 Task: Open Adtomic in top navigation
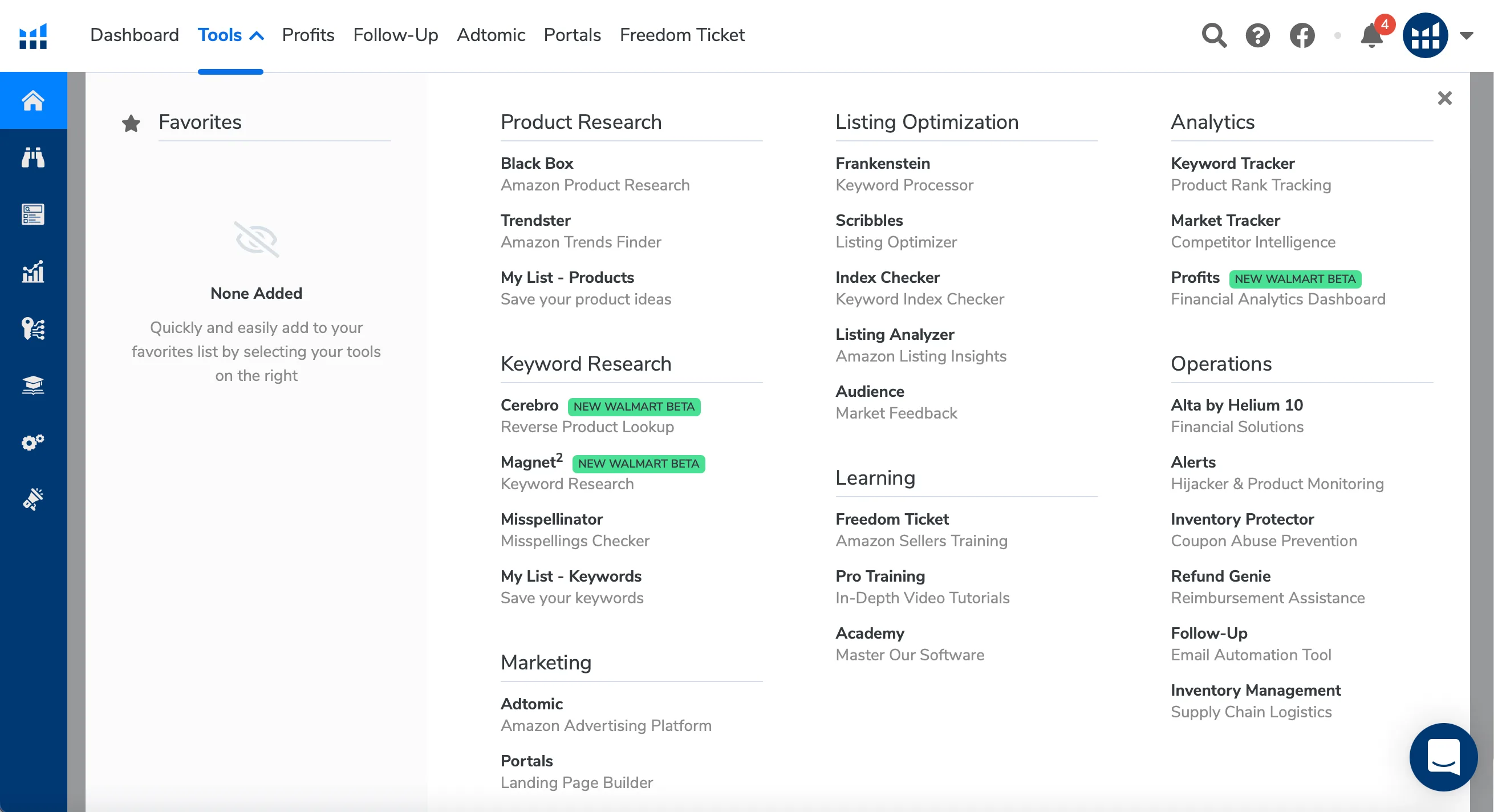coord(490,35)
